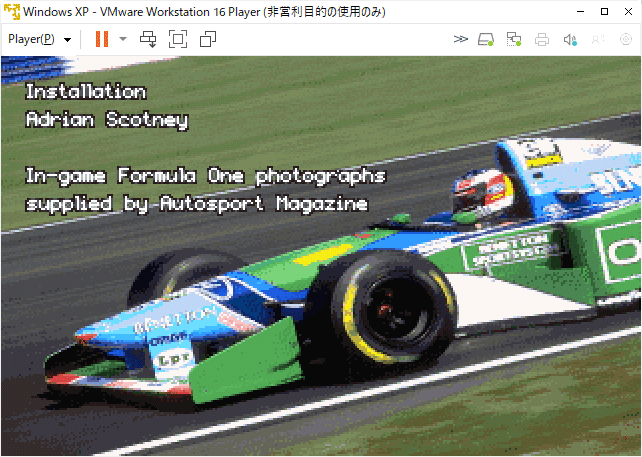Expand the double-chevron device toolbar

[x=461, y=39]
